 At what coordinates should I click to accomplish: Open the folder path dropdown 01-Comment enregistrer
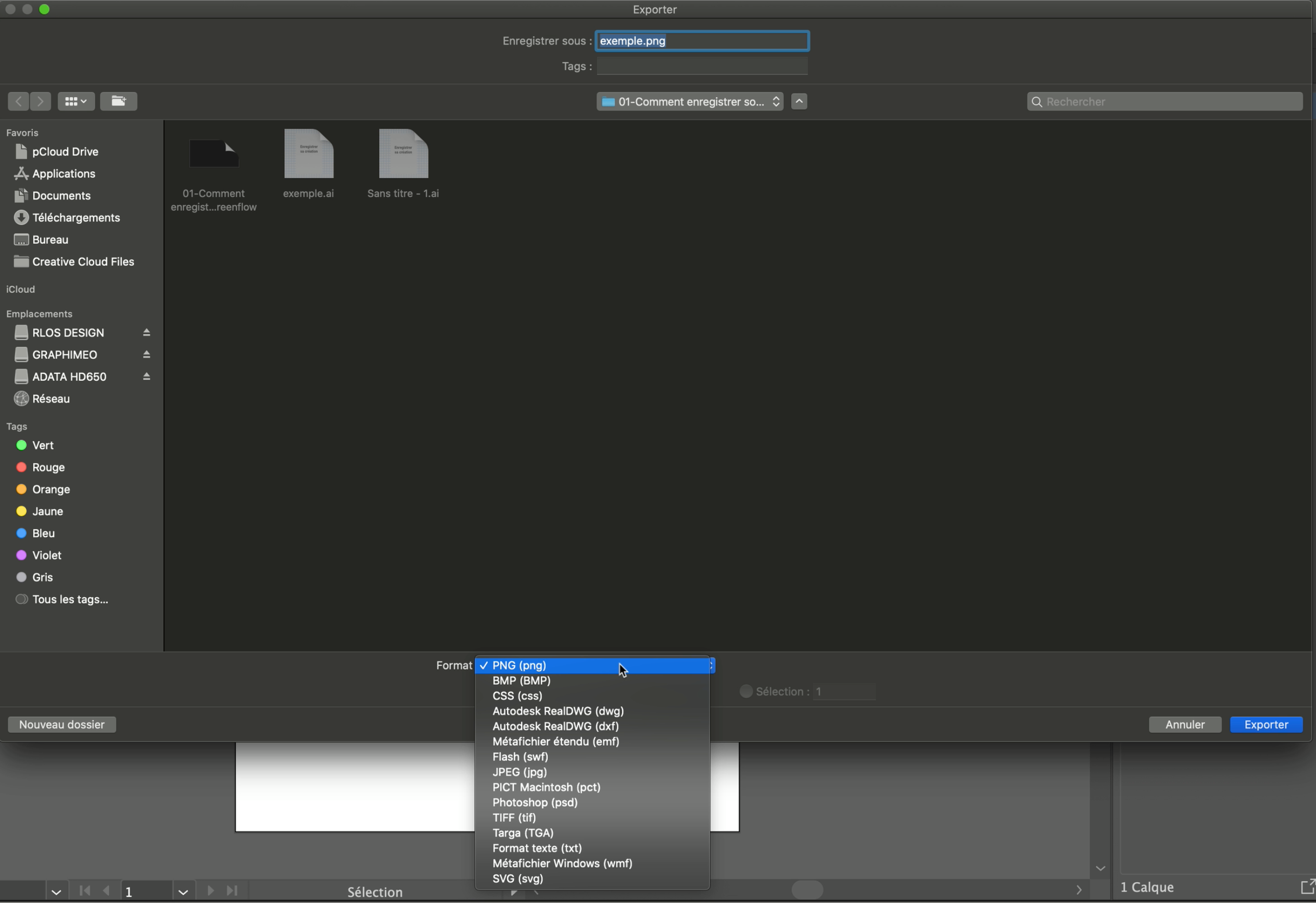click(x=689, y=102)
